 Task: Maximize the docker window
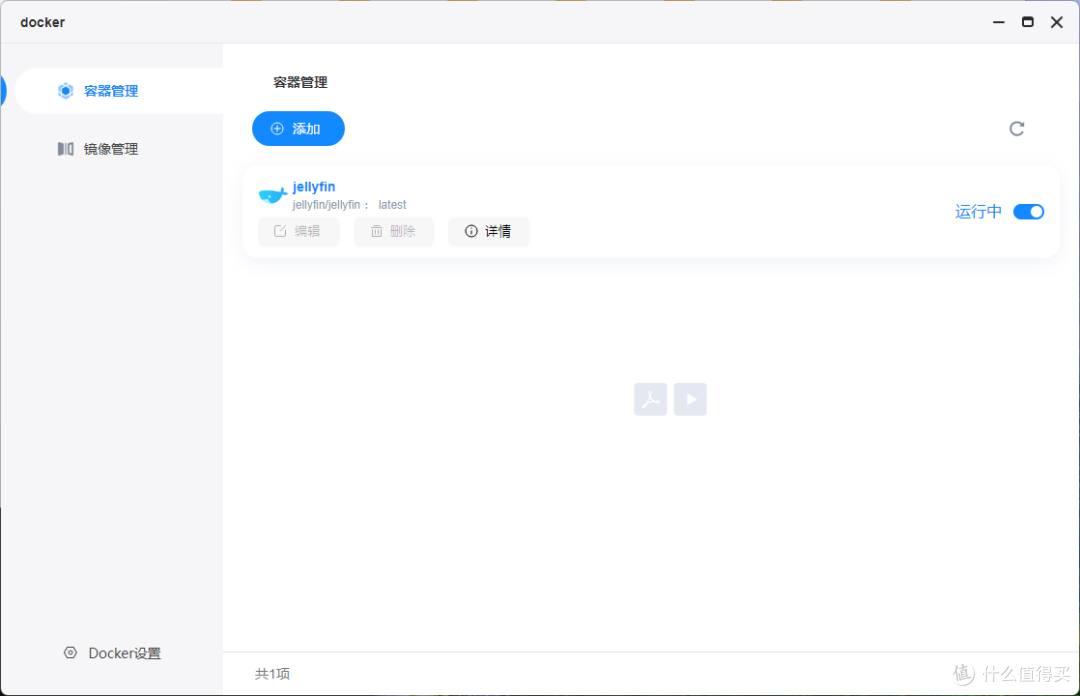[x=1028, y=22]
